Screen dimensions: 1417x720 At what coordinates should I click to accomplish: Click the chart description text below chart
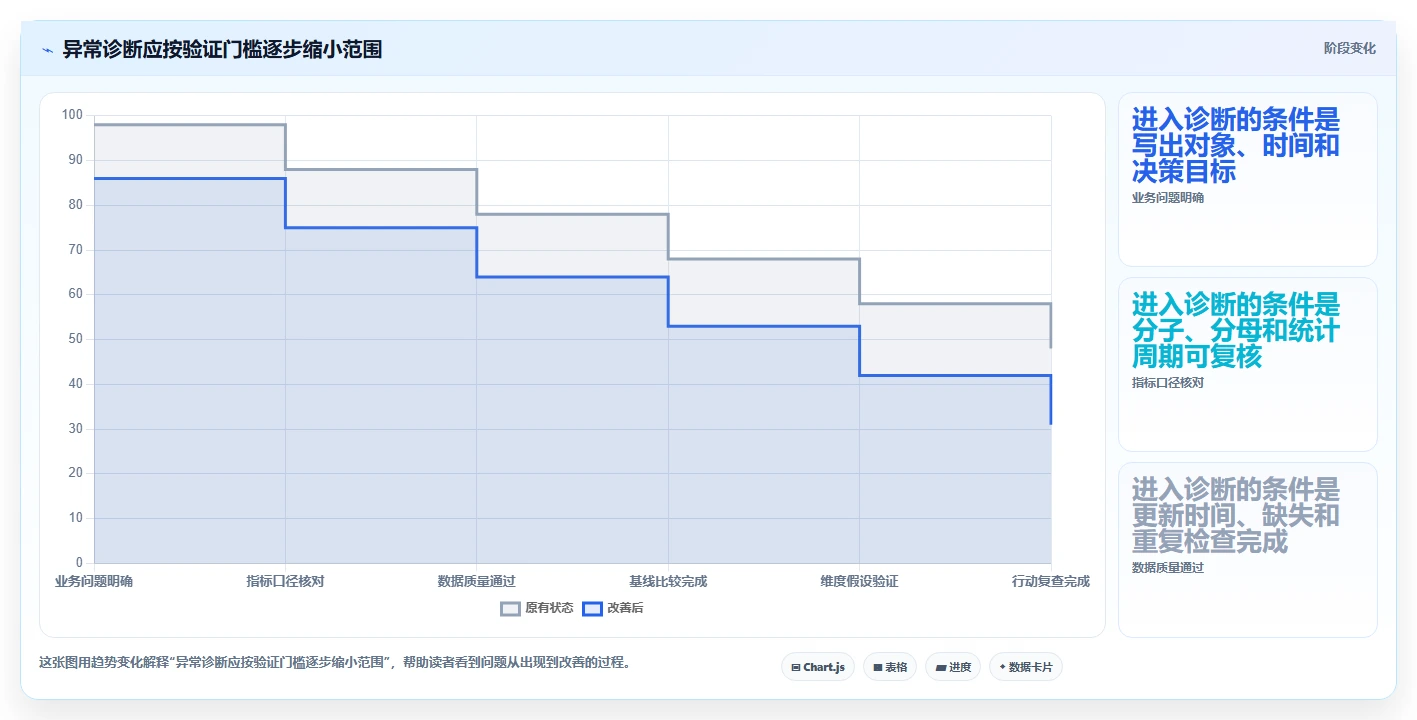tap(335, 662)
